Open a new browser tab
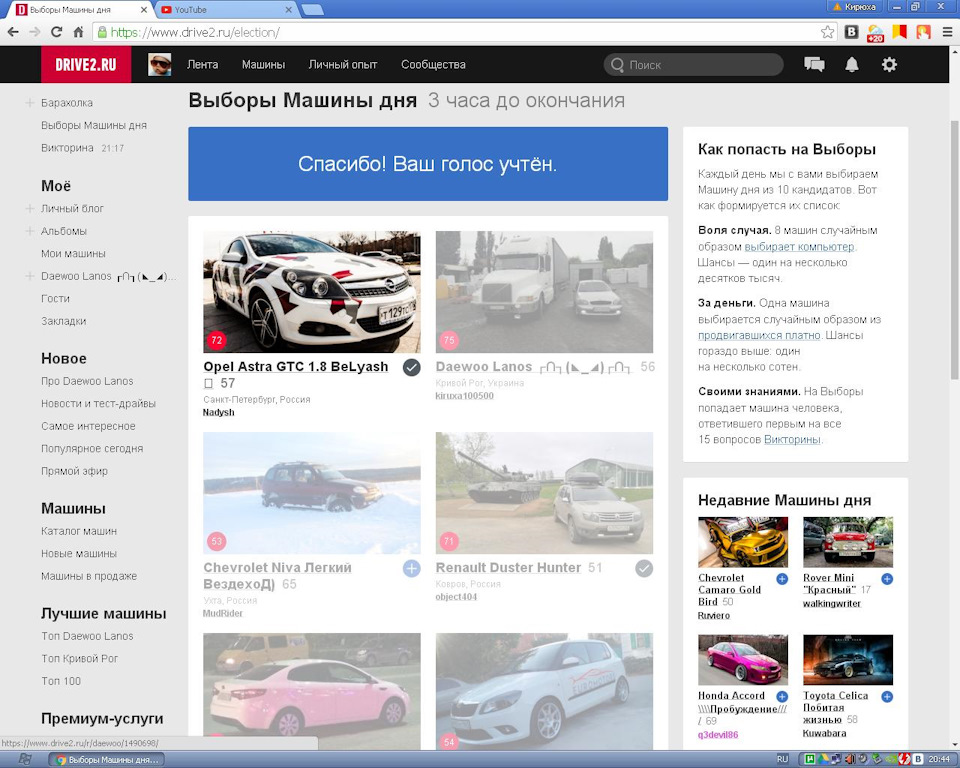960x768 pixels. pos(313,10)
